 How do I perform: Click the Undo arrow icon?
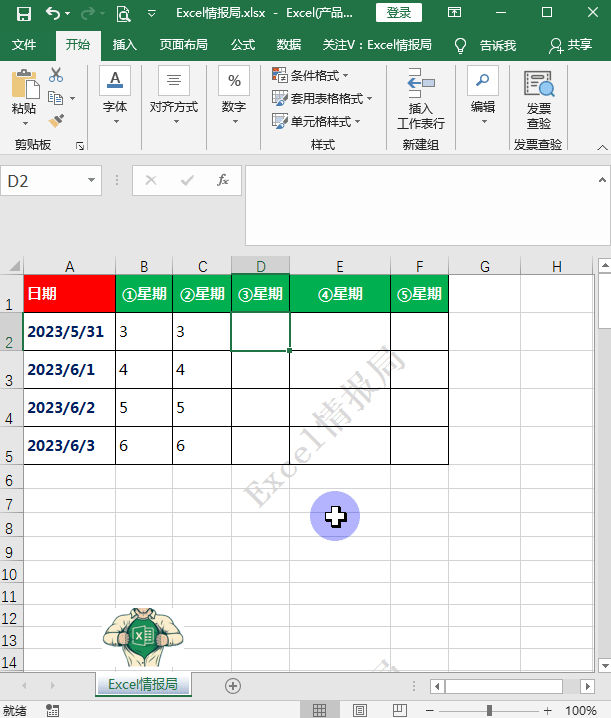[x=53, y=13]
